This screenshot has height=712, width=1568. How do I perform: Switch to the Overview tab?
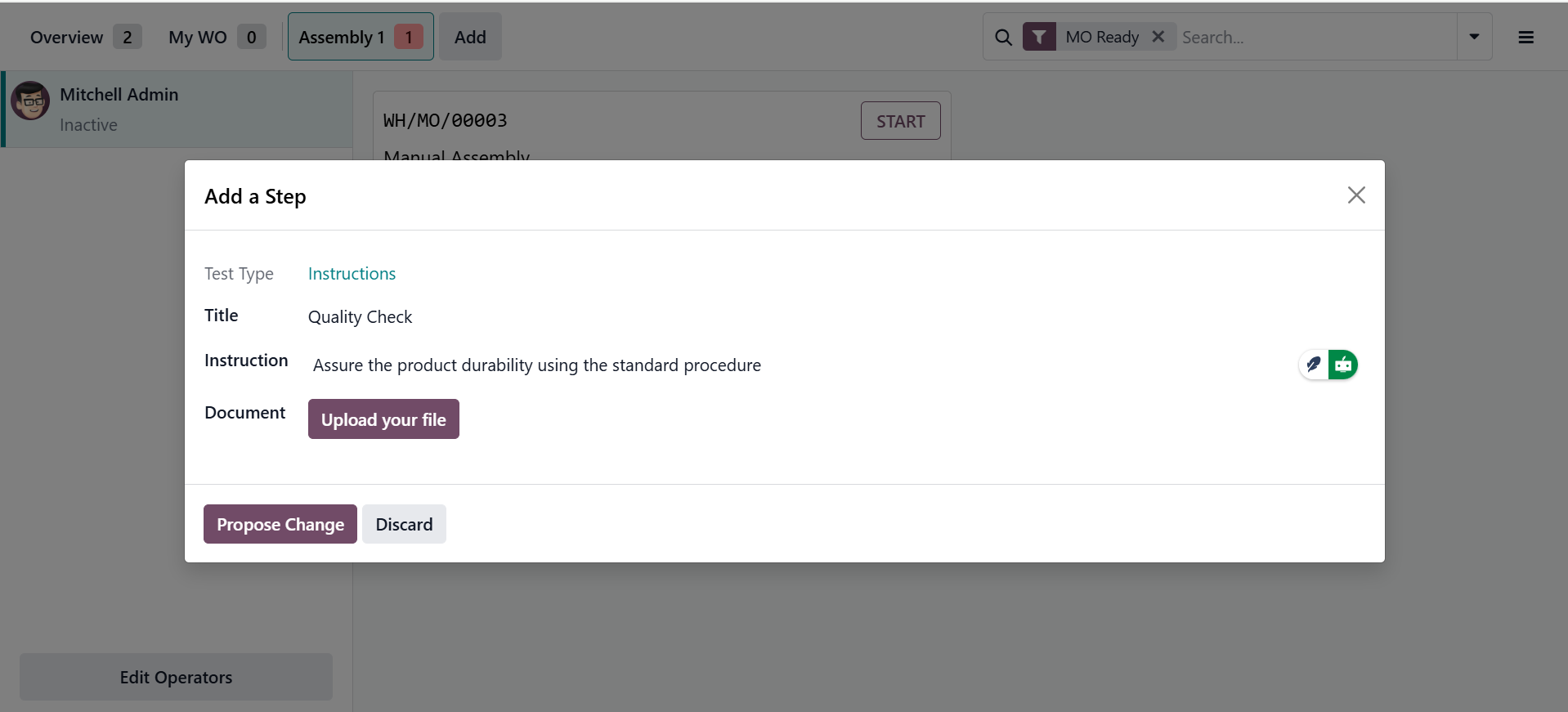66,37
